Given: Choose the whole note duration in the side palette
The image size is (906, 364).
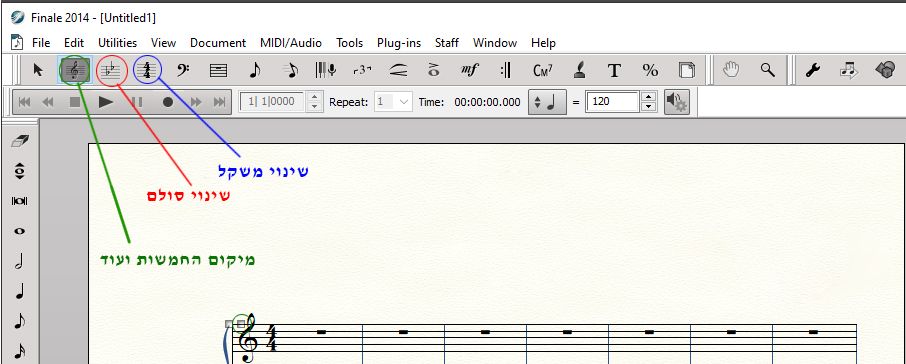Looking at the screenshot, I should tap(20, 231).
